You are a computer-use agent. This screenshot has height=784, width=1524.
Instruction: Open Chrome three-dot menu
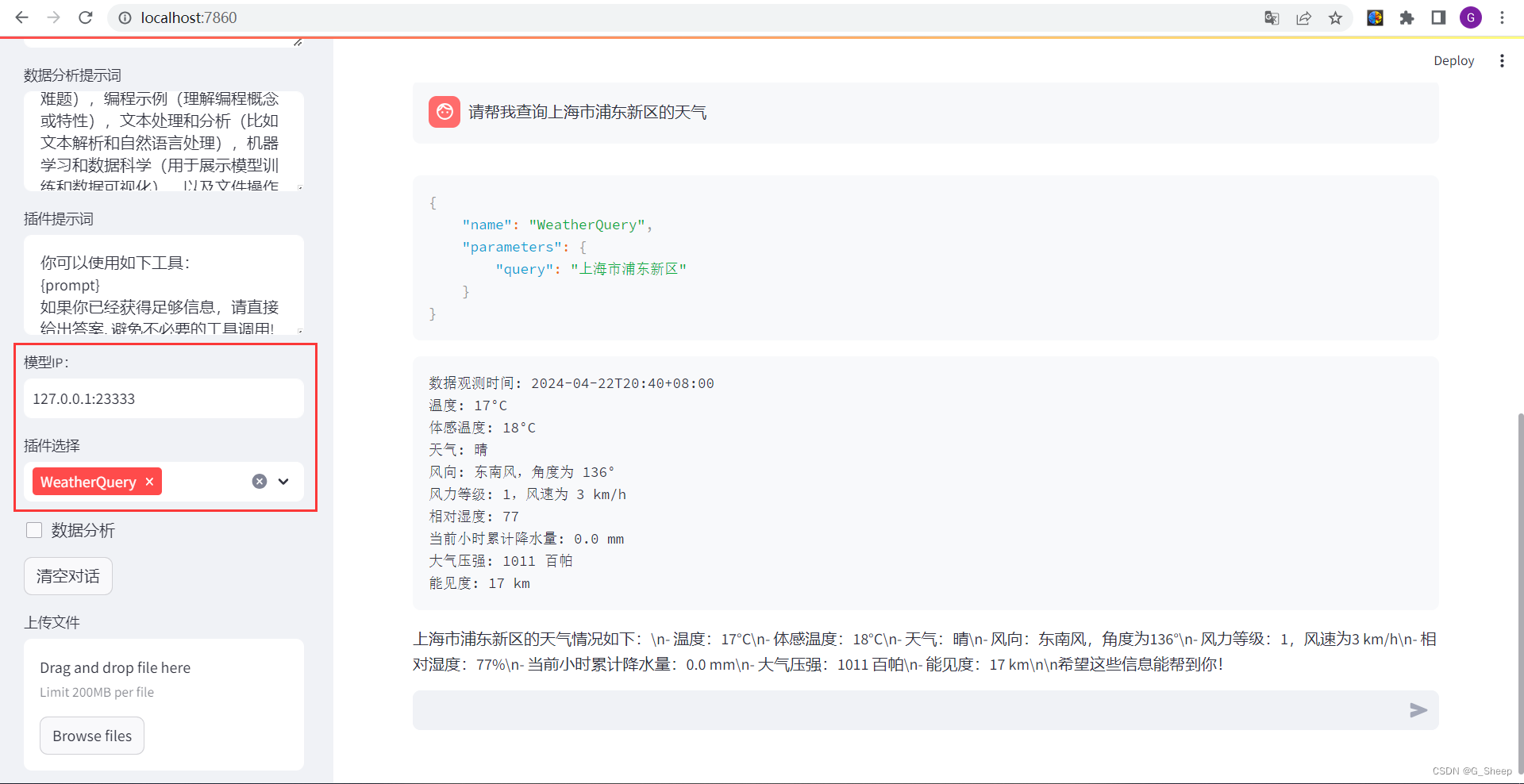[x=1502, y=17]
